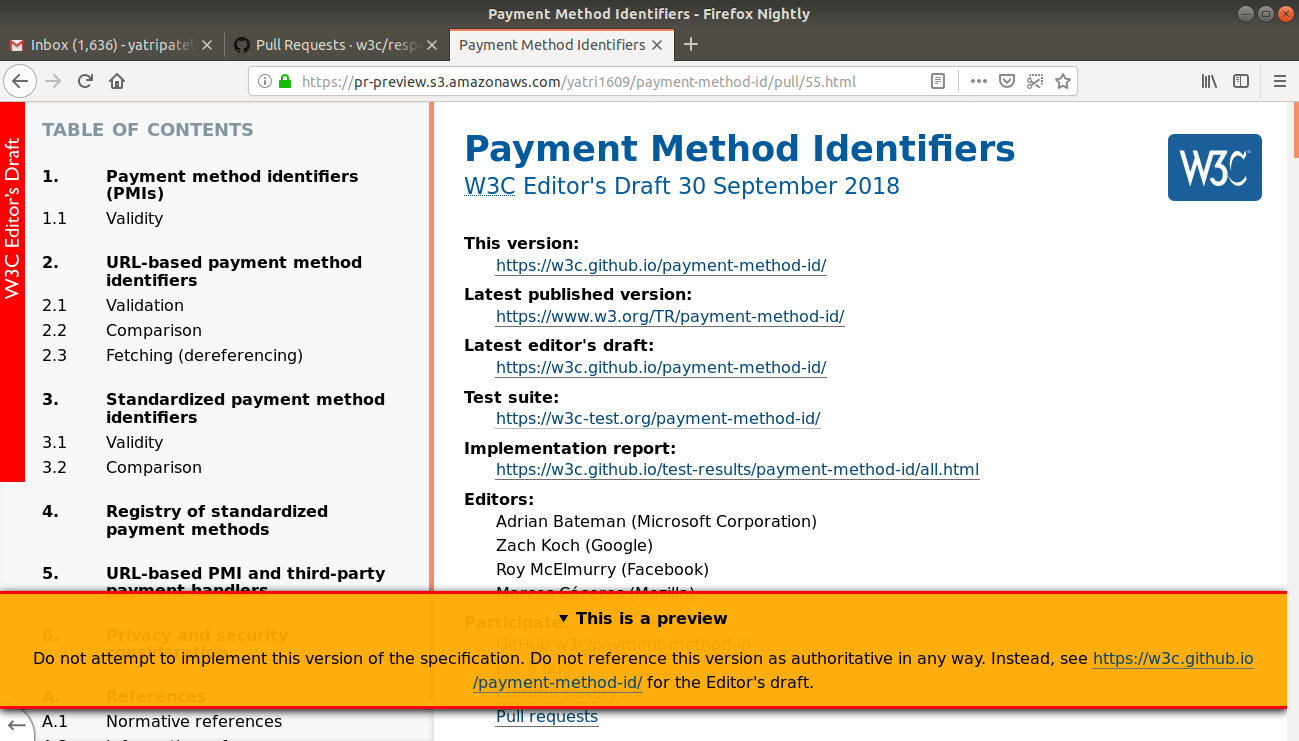Click the Pull requests link
1299x741 pixels.
547,717
